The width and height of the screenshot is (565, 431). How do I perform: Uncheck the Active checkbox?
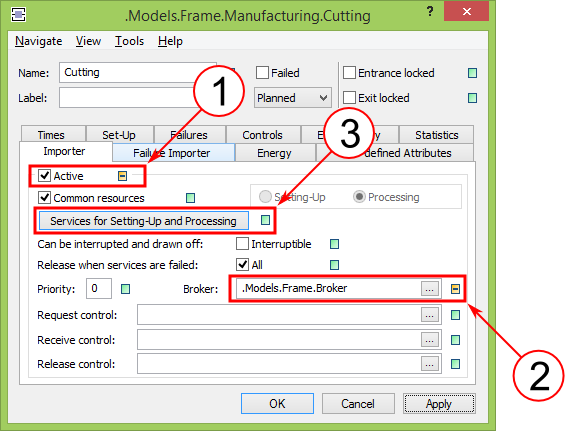pyautogui.click(x=44, y=176)
